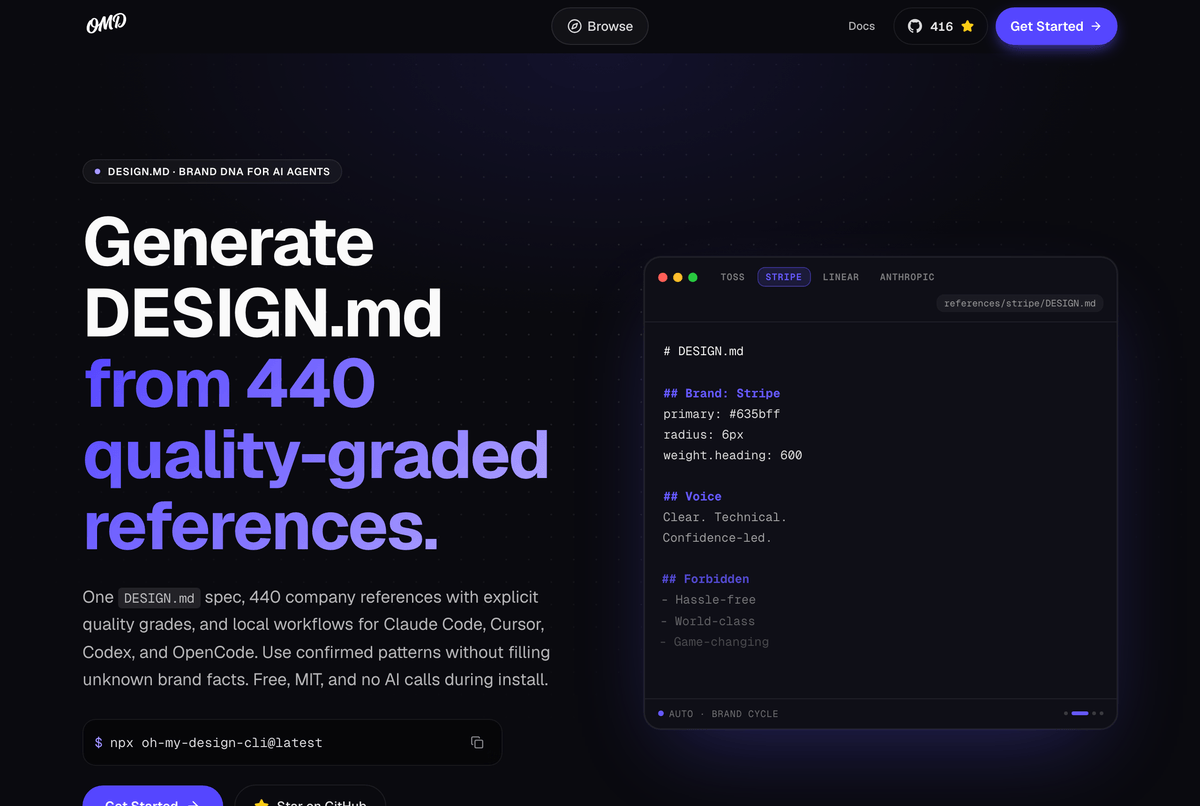The width and height of the screenshot is (1200, 806).
Task: Click the 'primary: #635bff' line
Action: point(721,414)
